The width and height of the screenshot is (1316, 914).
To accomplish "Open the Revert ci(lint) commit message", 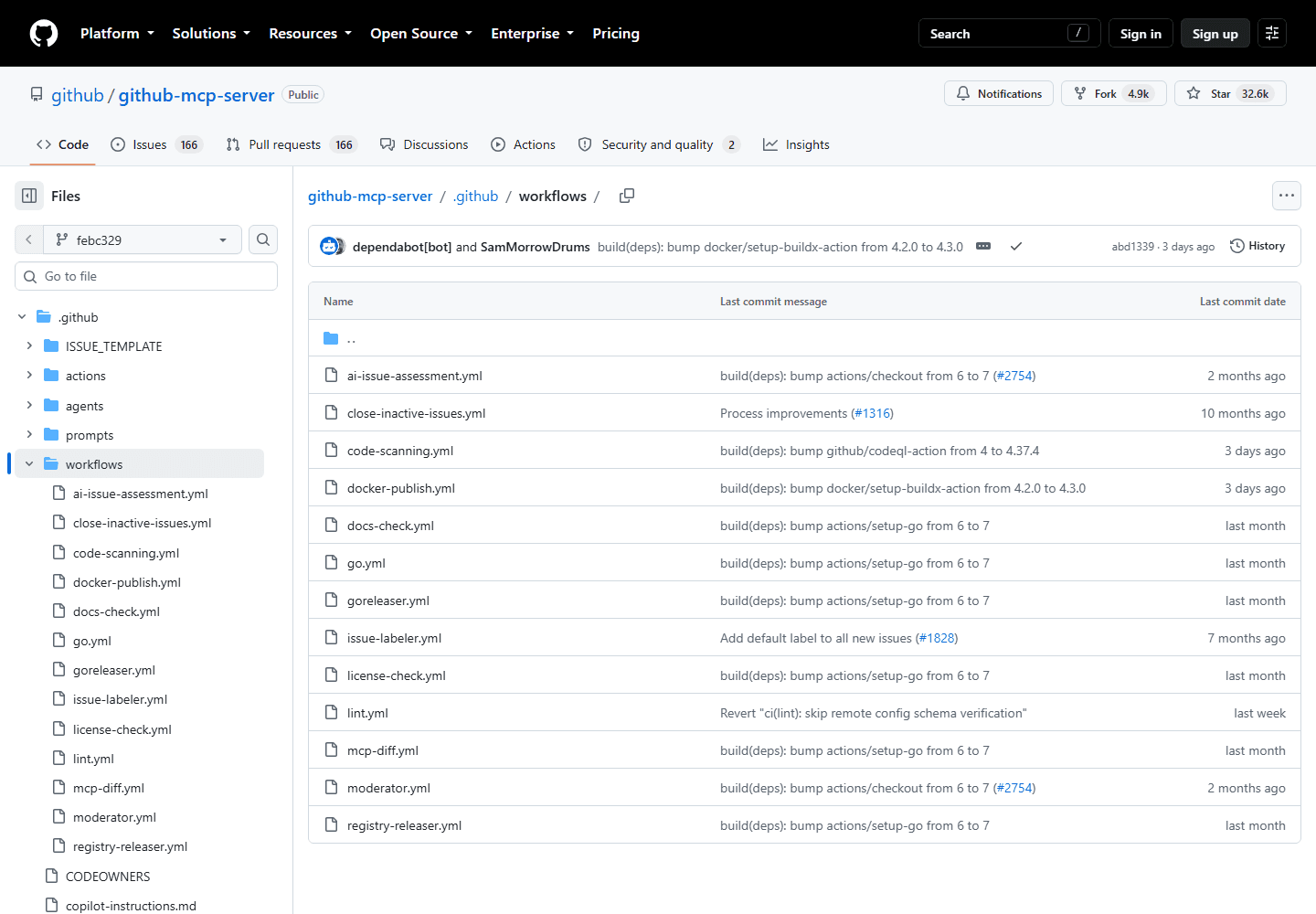I will (874, 713).
